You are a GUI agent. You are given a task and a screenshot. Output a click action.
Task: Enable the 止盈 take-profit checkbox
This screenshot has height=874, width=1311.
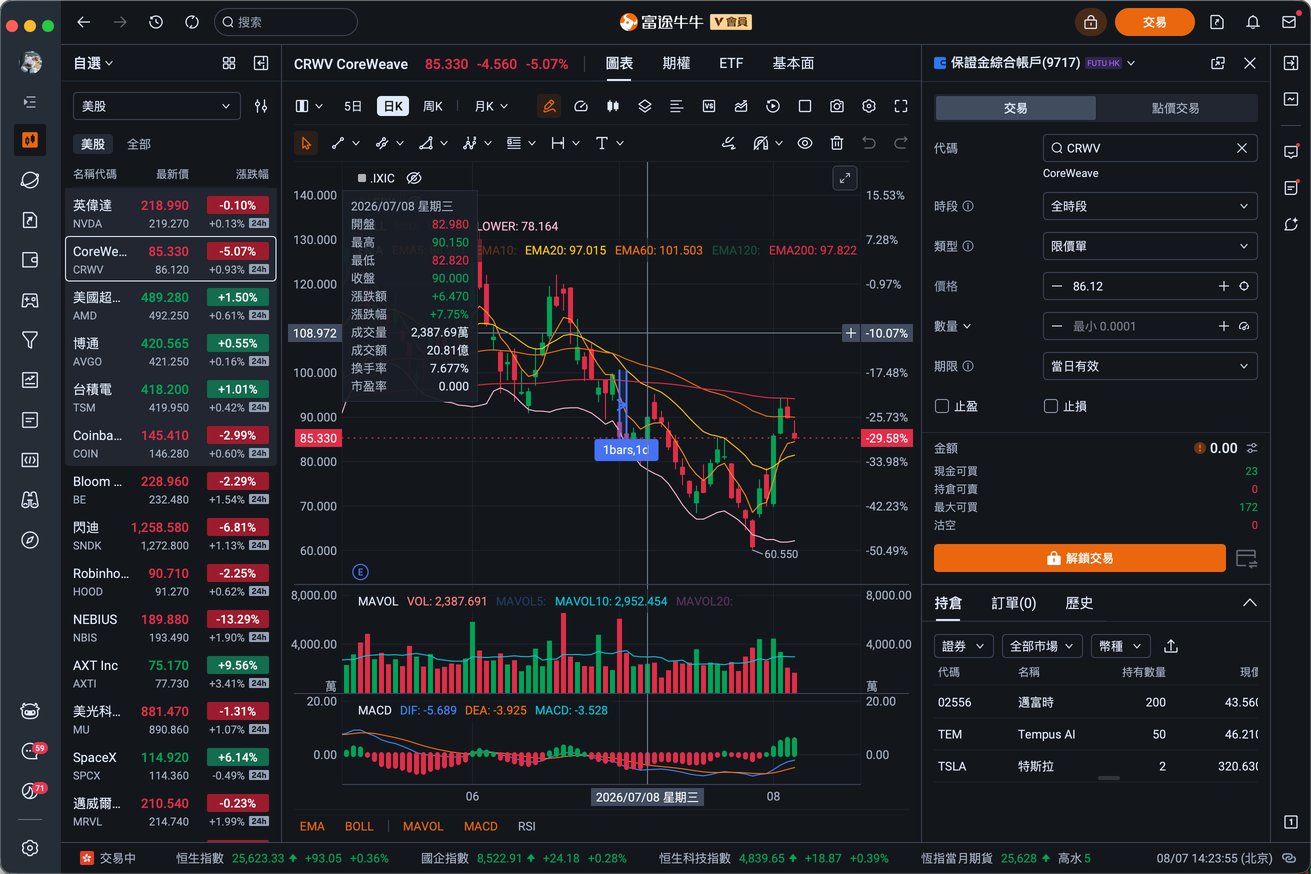pyautogui.click(x=942, y=406)
